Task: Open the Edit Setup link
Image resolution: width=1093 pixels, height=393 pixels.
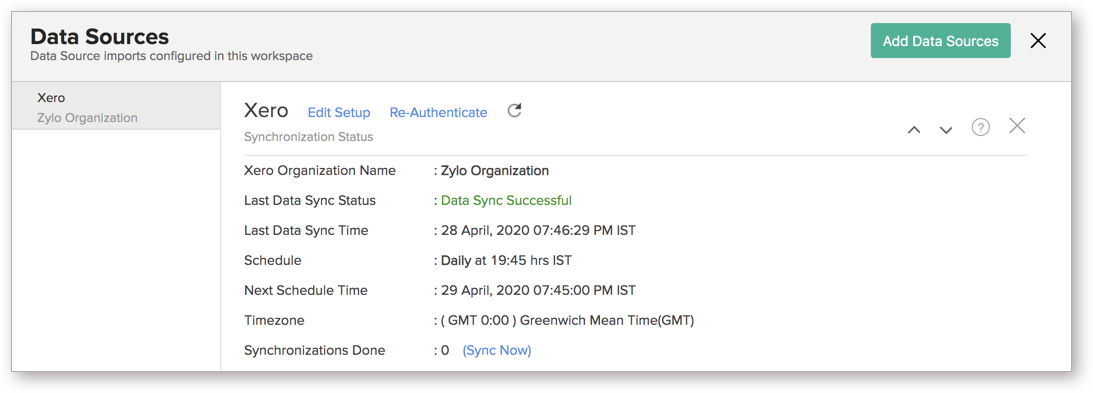Action: (x=339, y=112)
